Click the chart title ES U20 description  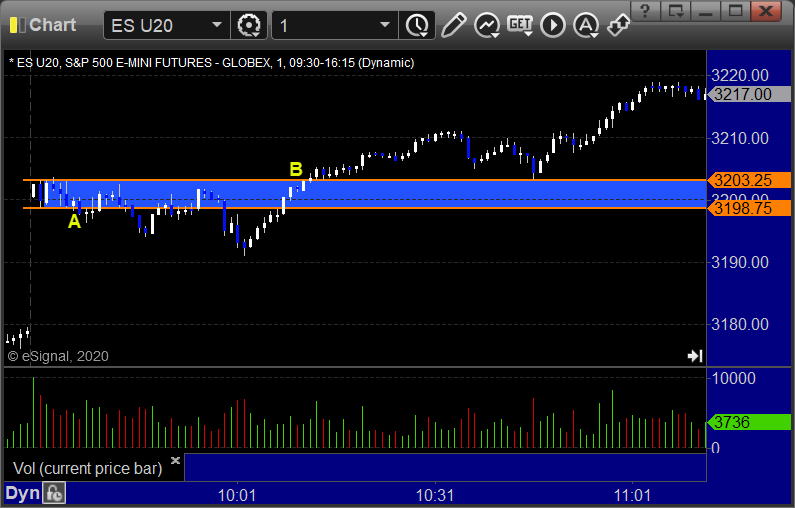coord(211,63)
